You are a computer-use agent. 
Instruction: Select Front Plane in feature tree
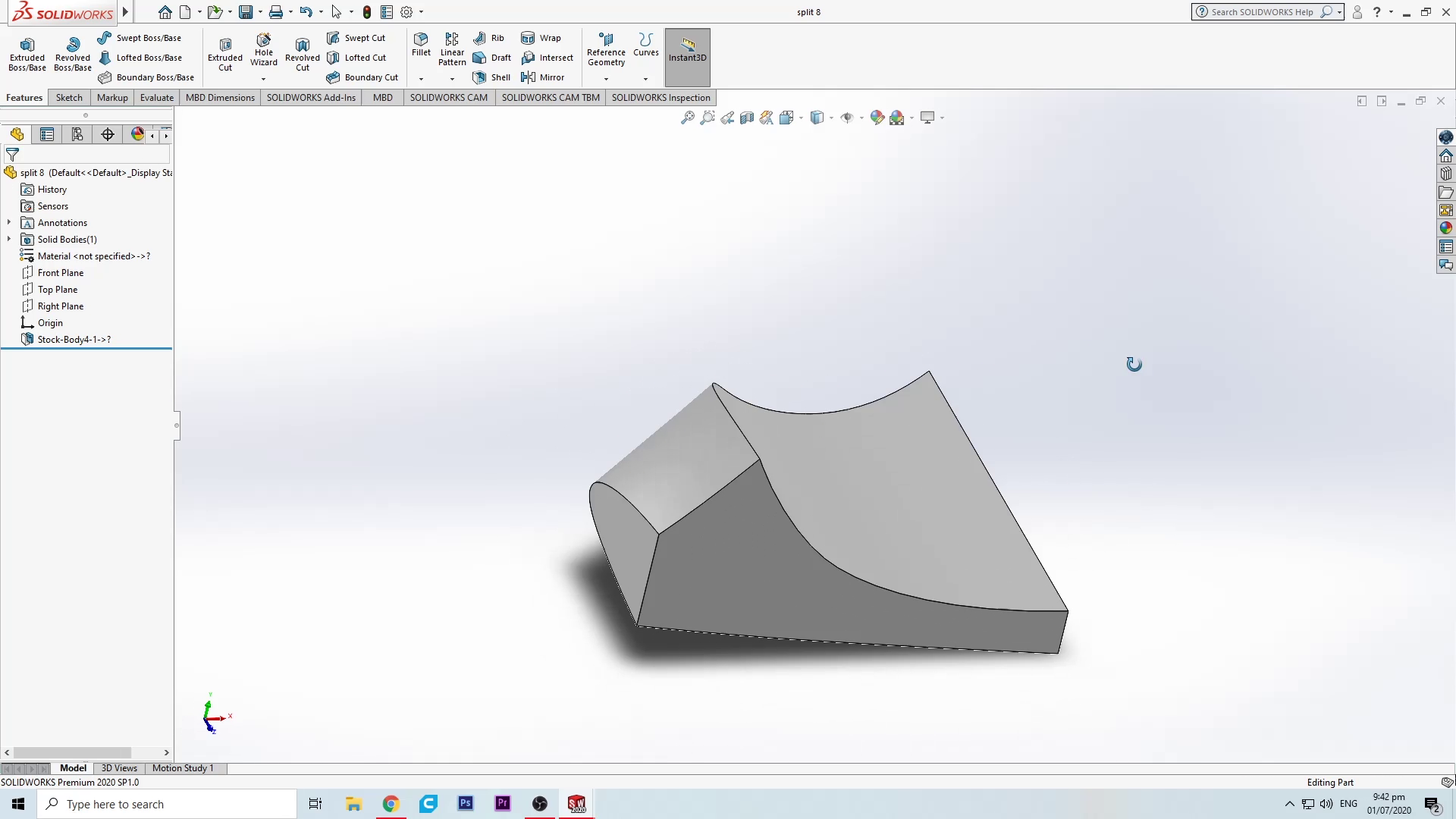[61, 273]
